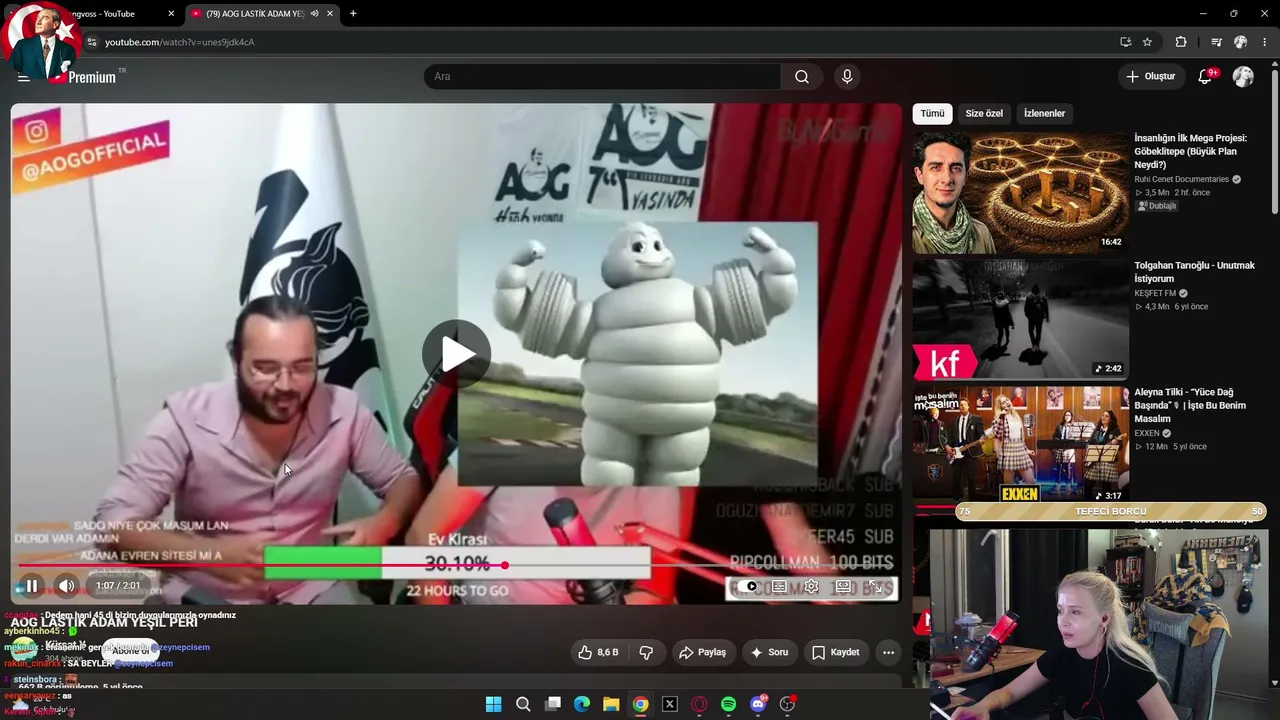The width and height of the screenshot is (1280, 720).
Task: Bookmark this page with the star
Action: (1147, 42)
